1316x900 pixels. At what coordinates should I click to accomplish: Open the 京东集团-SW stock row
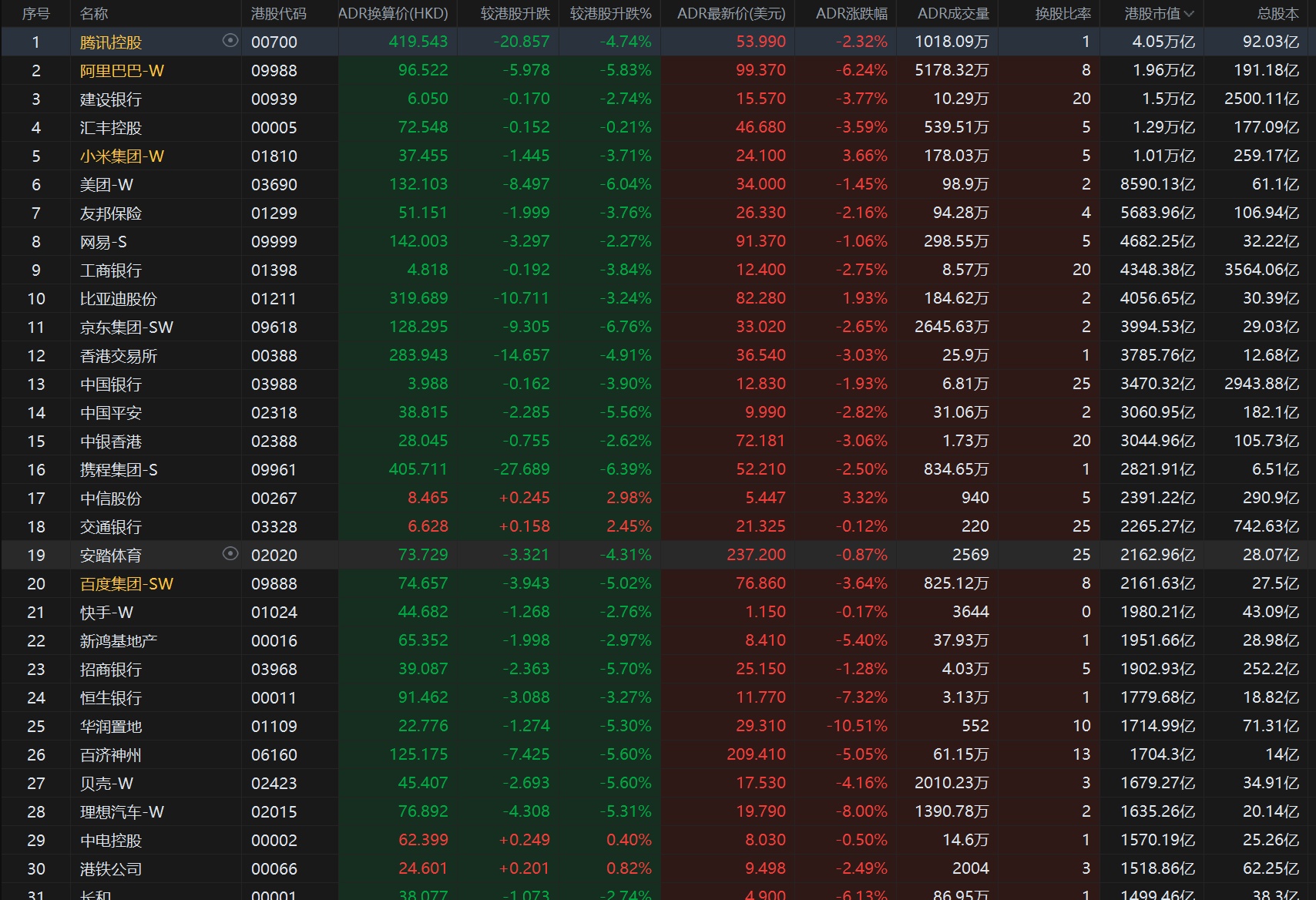coord(126,327)
